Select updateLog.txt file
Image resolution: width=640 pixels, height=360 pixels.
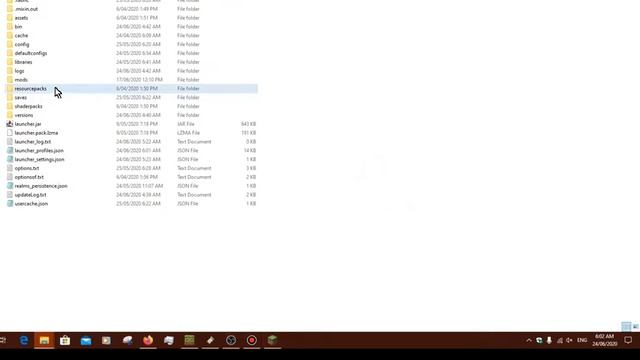[x=30, y=195]
